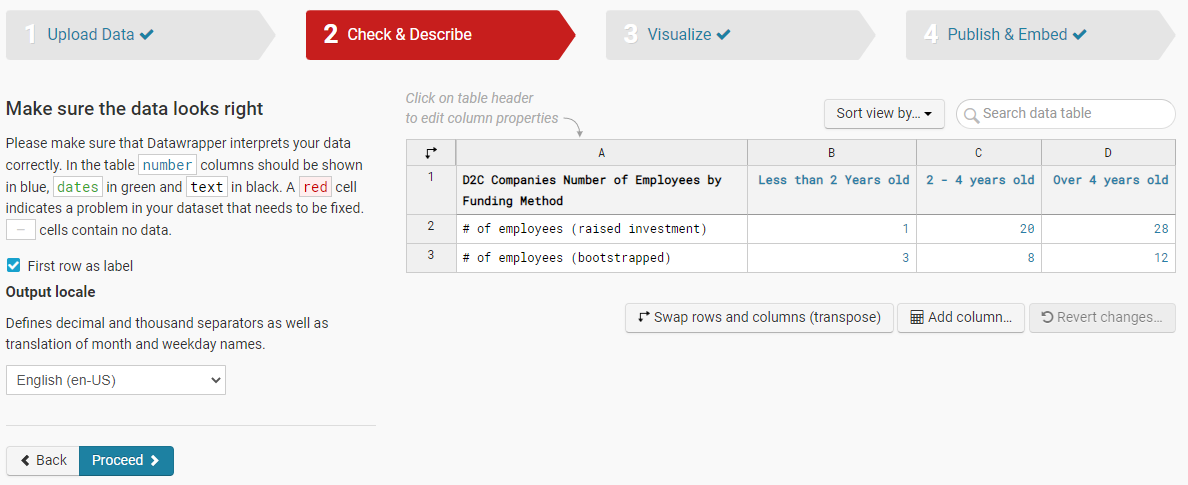The image size is (1188, 485).
Task: Click the 'Over 4 years old' cell
Action: (x=1108, y=190)
